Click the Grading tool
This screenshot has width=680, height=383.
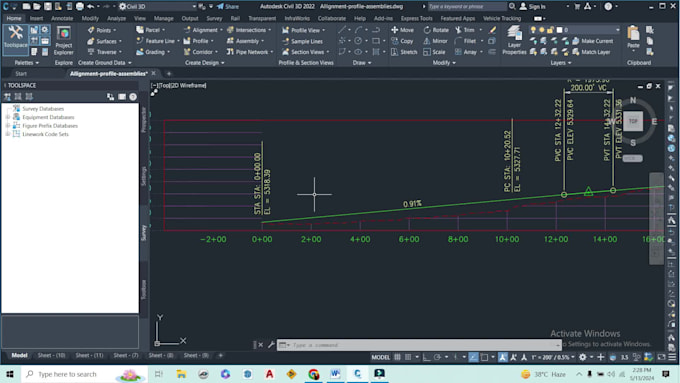pos(152,52)
